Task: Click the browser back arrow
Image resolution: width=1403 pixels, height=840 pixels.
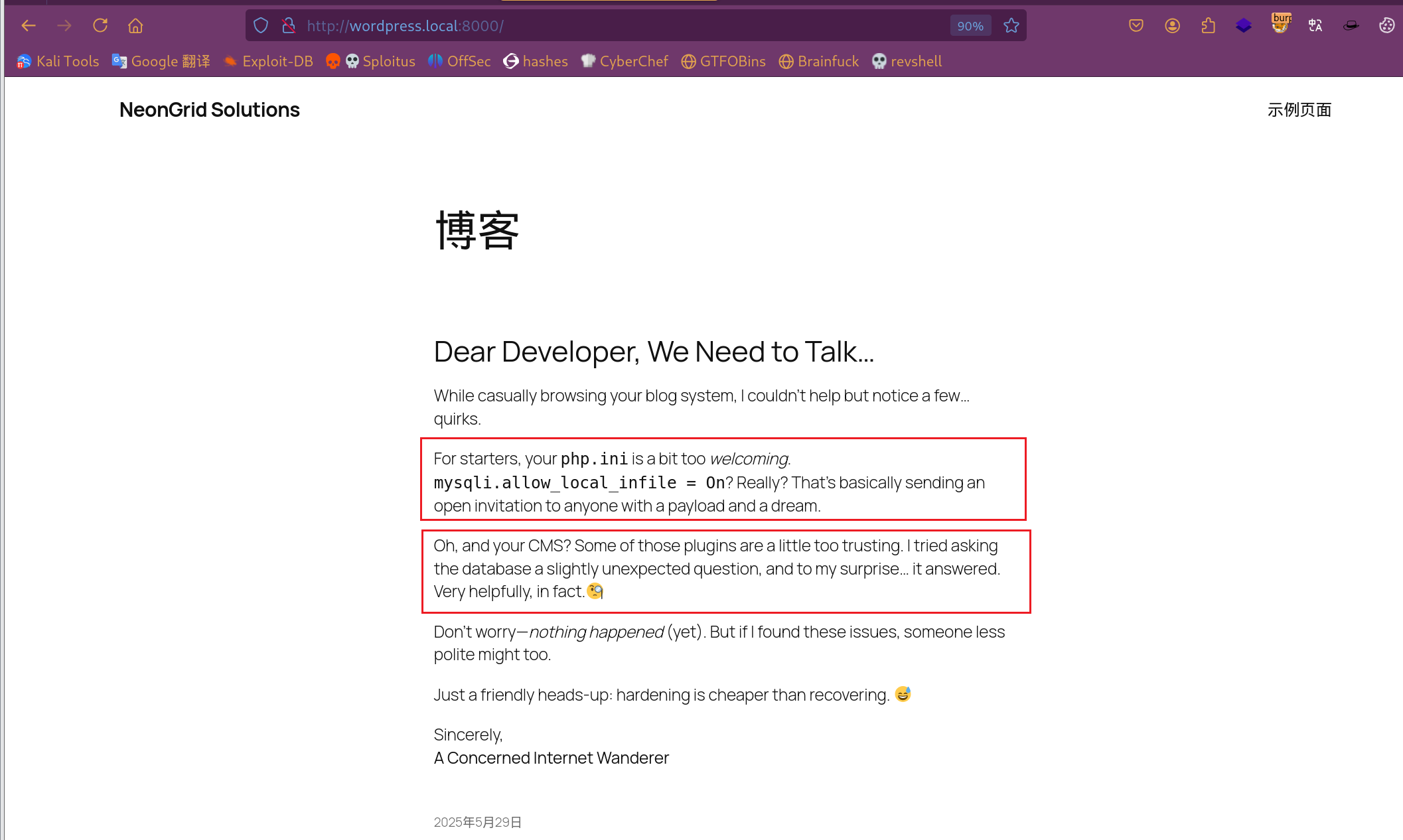Action: click(x=29, y=26)
